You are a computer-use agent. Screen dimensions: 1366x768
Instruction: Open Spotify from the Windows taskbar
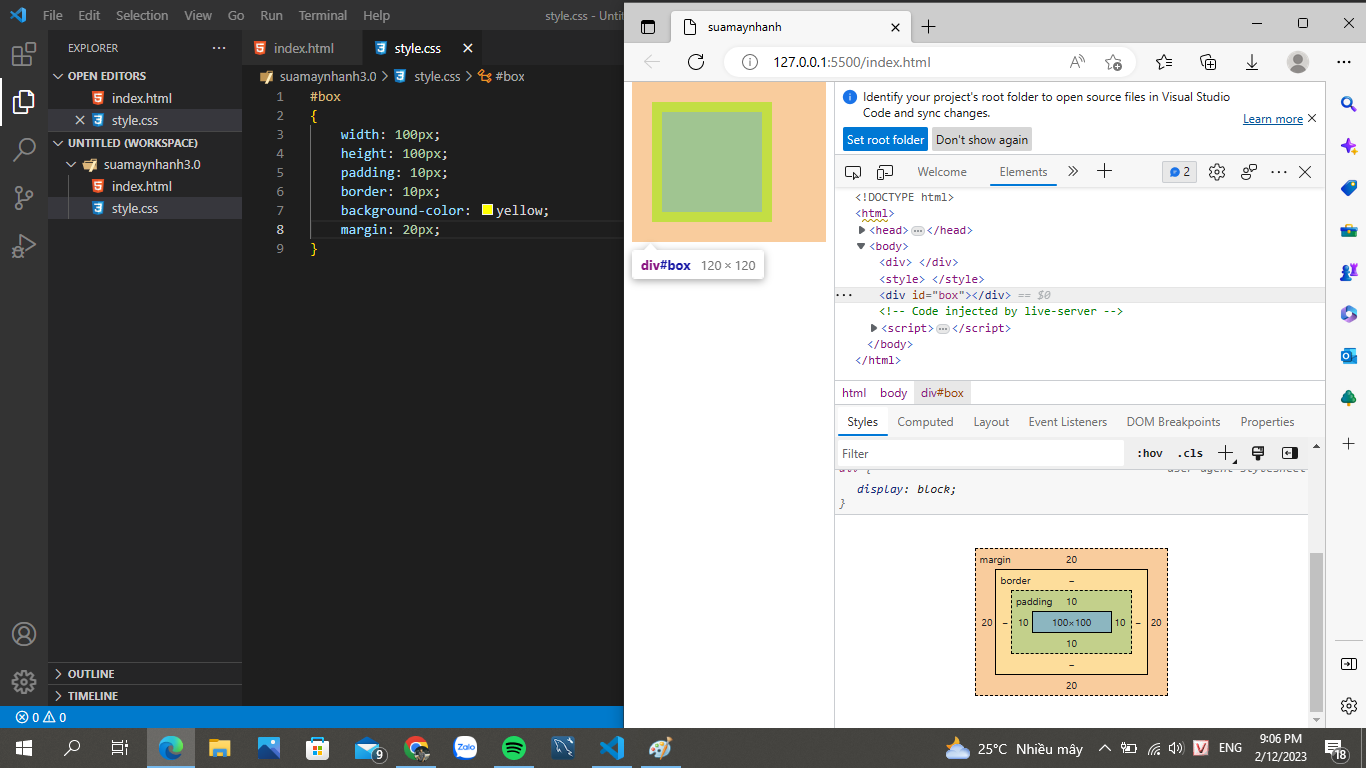pyautogui.click(x=514, y=748)
